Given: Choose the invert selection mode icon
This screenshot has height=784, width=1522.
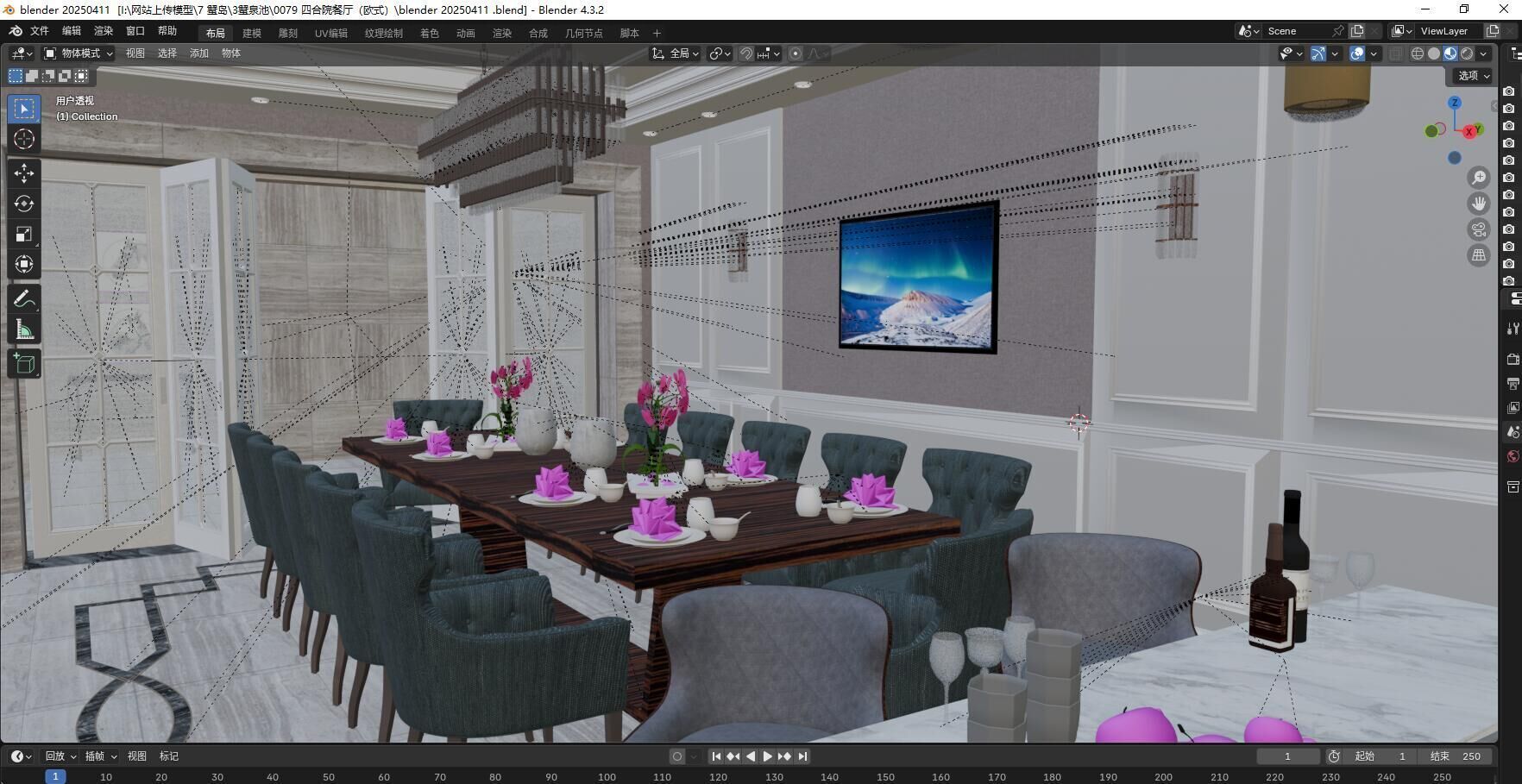Looking at the screenshot, I should [x=65, y=76].
